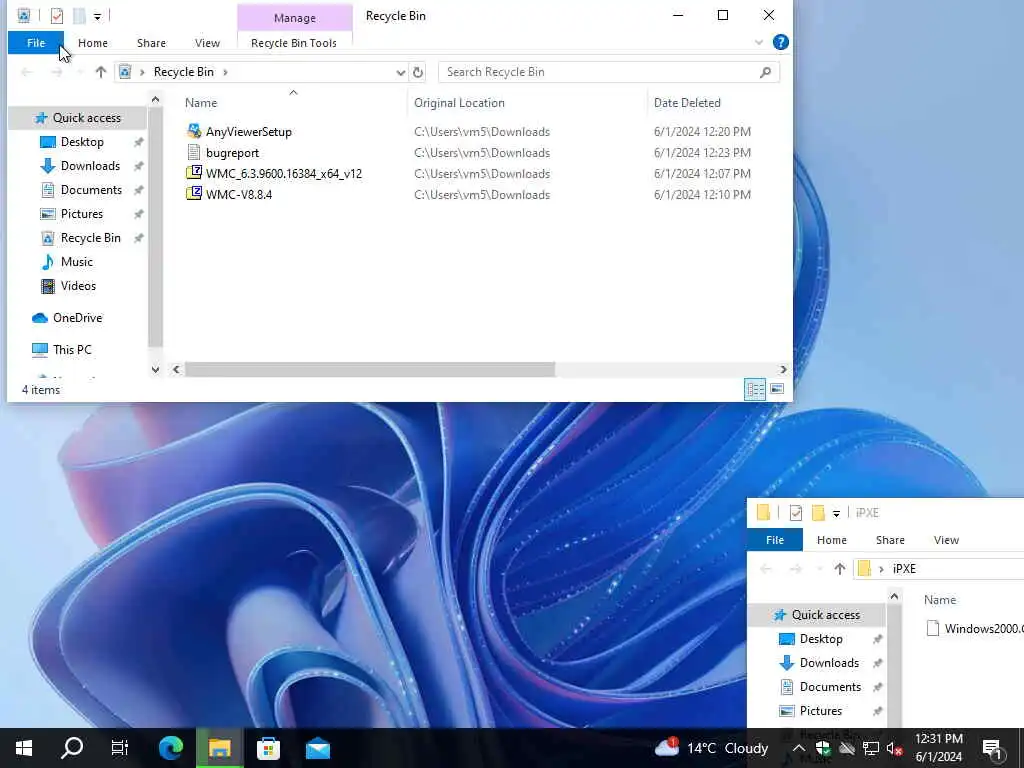
Task: Click the search magnifier icon
Action: coord(765,72)
